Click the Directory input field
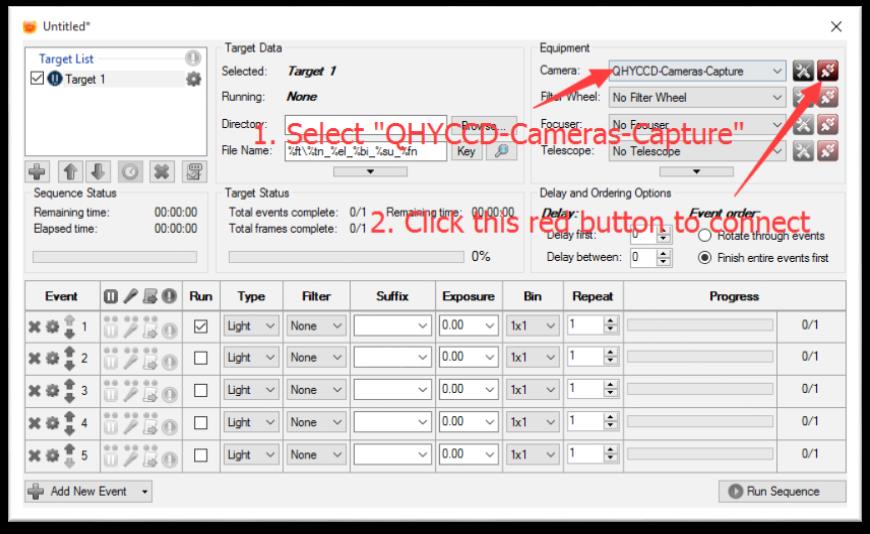Viewport: 870px width, 534px height. pyautogui.click(x=366, y=125)
